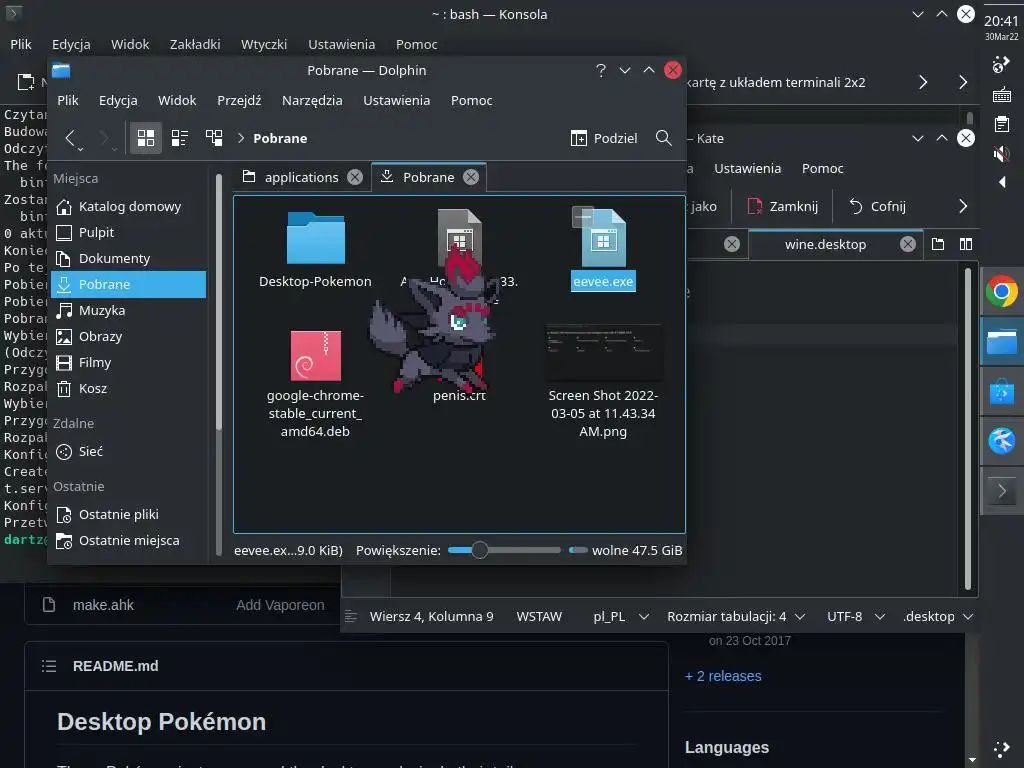Screen dimensions: 1024x768
Task: Open Obrazy in the Places sidebar
Action: tap(129, 337)
